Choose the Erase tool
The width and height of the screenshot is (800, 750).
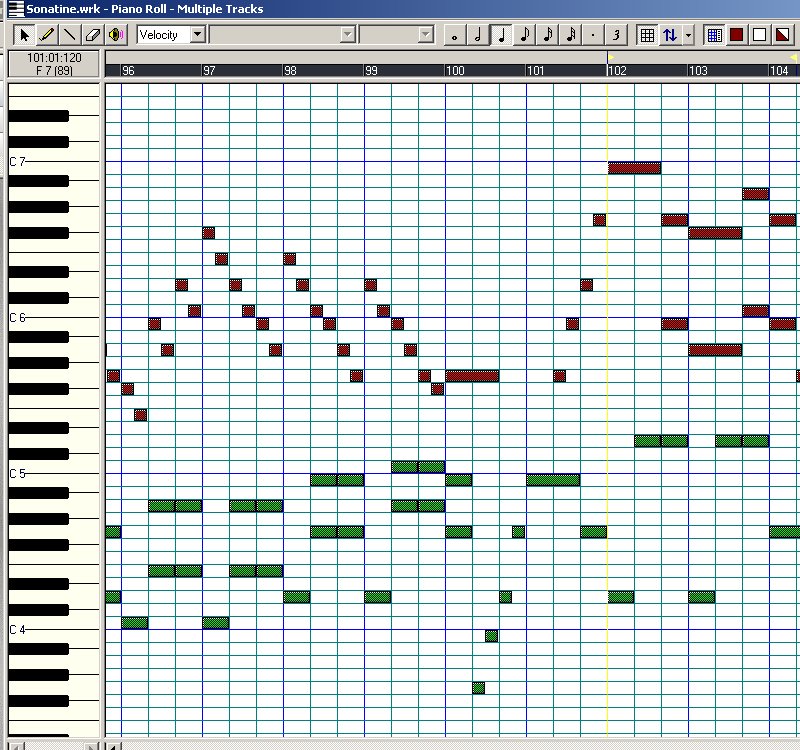coord(90,34)
